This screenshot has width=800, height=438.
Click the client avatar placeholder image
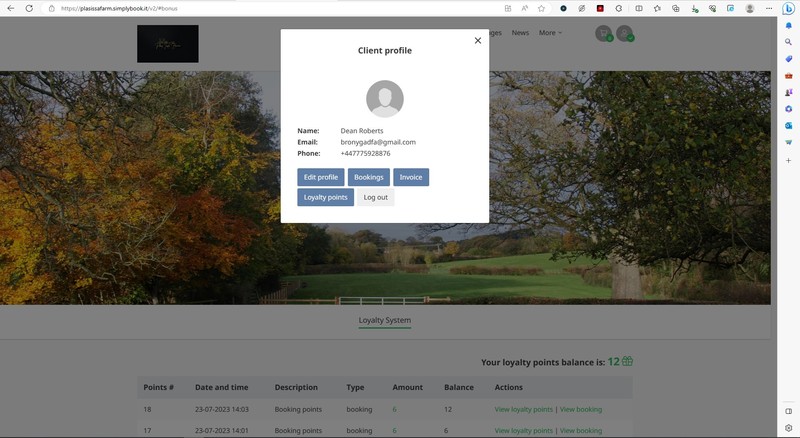point(385,99)
